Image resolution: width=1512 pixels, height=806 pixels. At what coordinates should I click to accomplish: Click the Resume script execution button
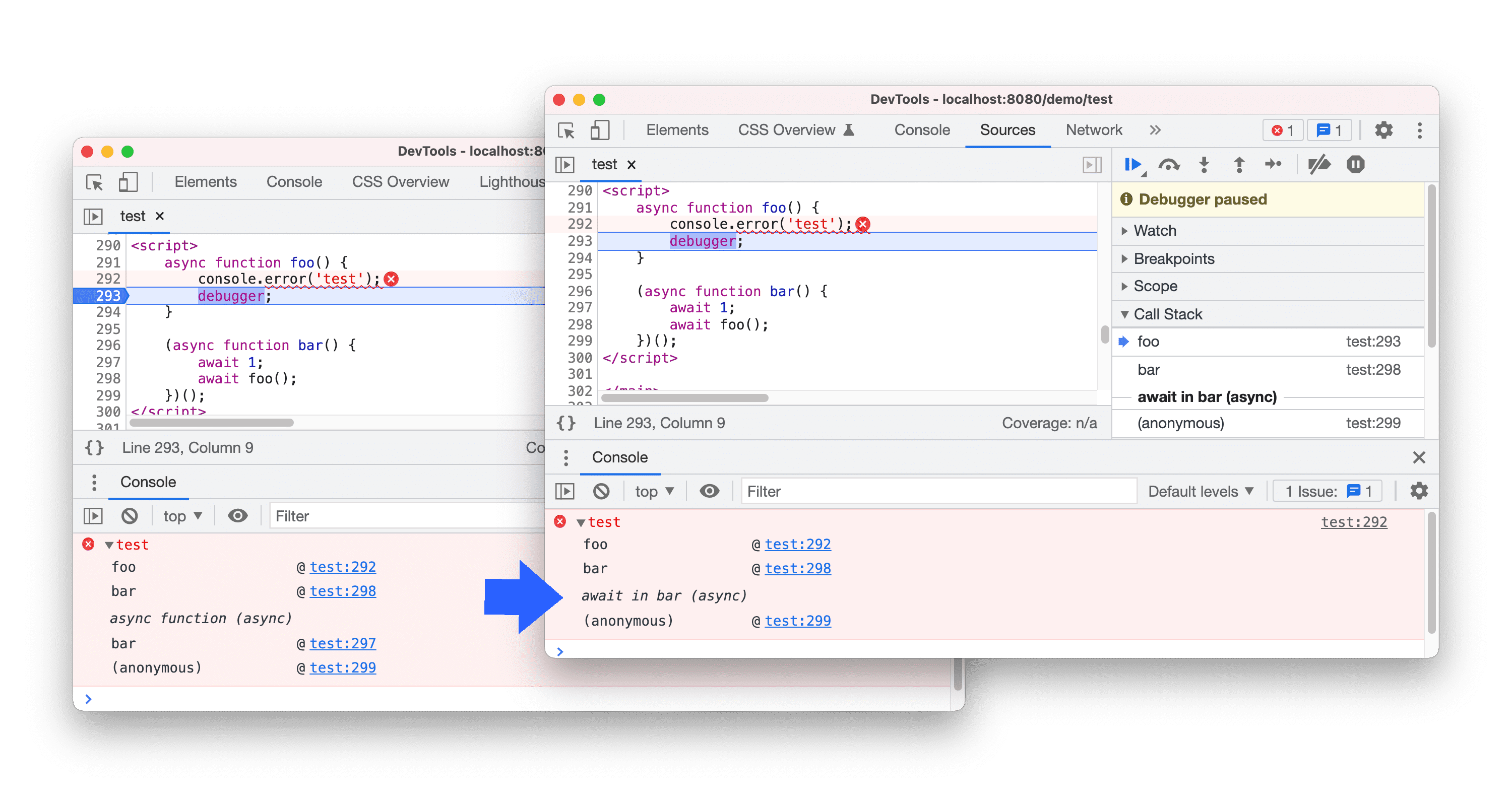[x=1130, y=164]
